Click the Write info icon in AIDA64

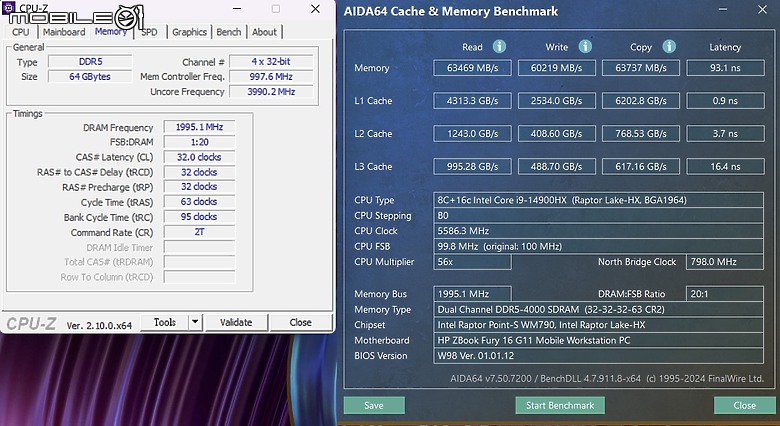(585, 46)
